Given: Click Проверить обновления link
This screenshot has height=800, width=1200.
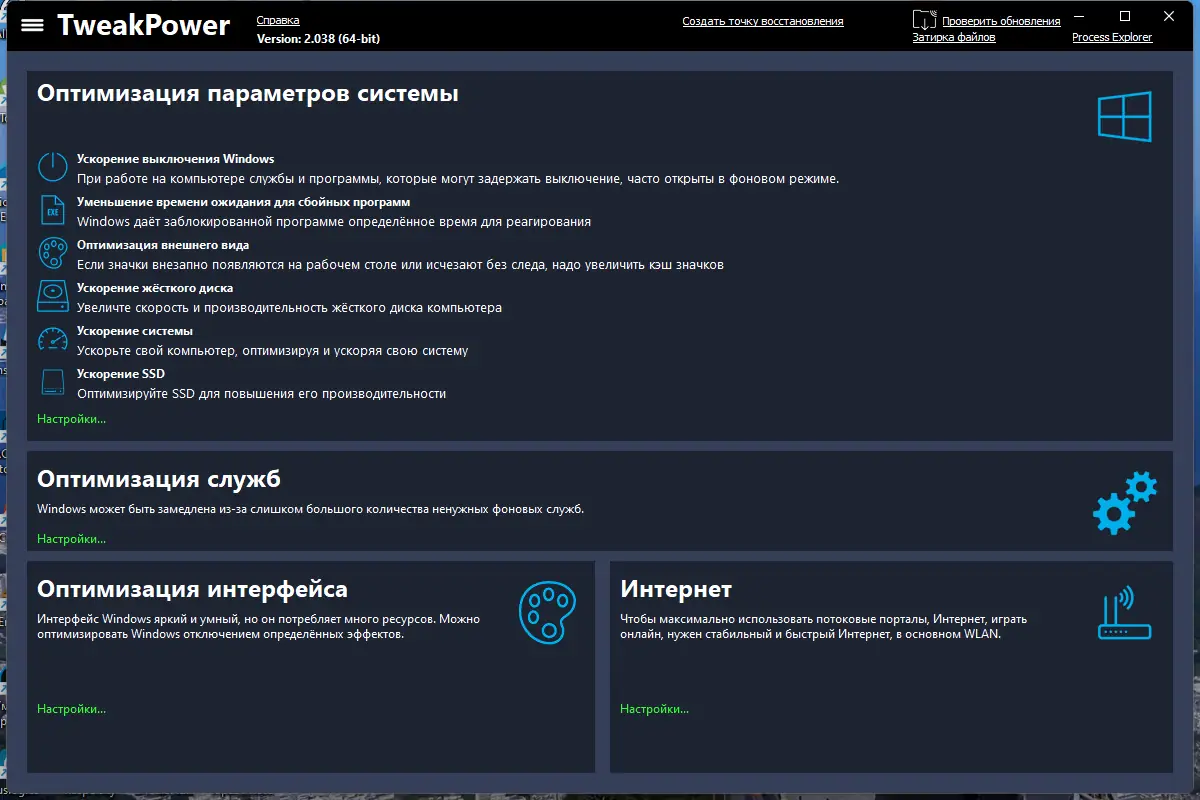Looking at the screenshot, I should click(1001, 21).
